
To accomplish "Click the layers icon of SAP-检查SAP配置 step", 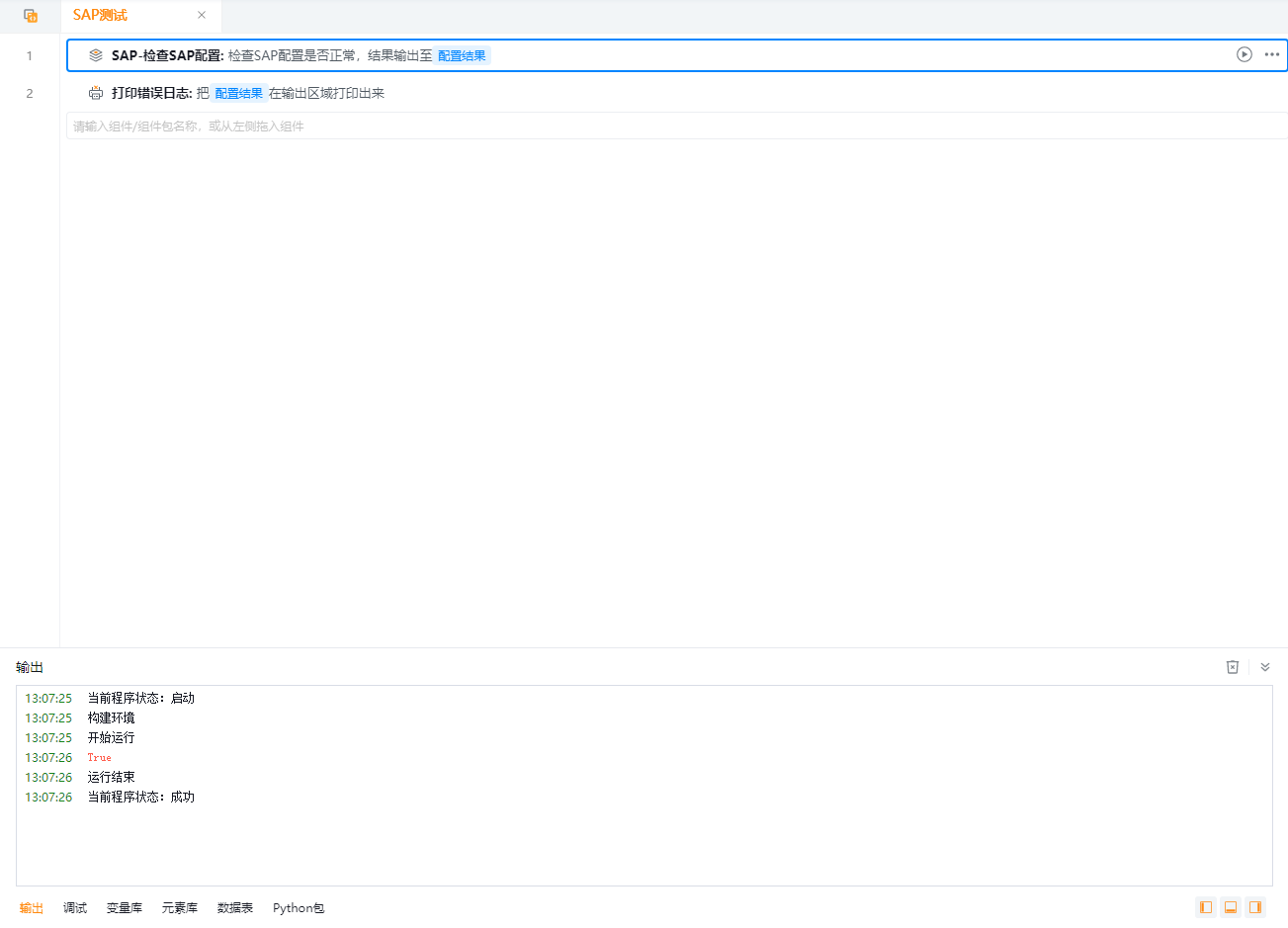I will (x=96, y=55).
